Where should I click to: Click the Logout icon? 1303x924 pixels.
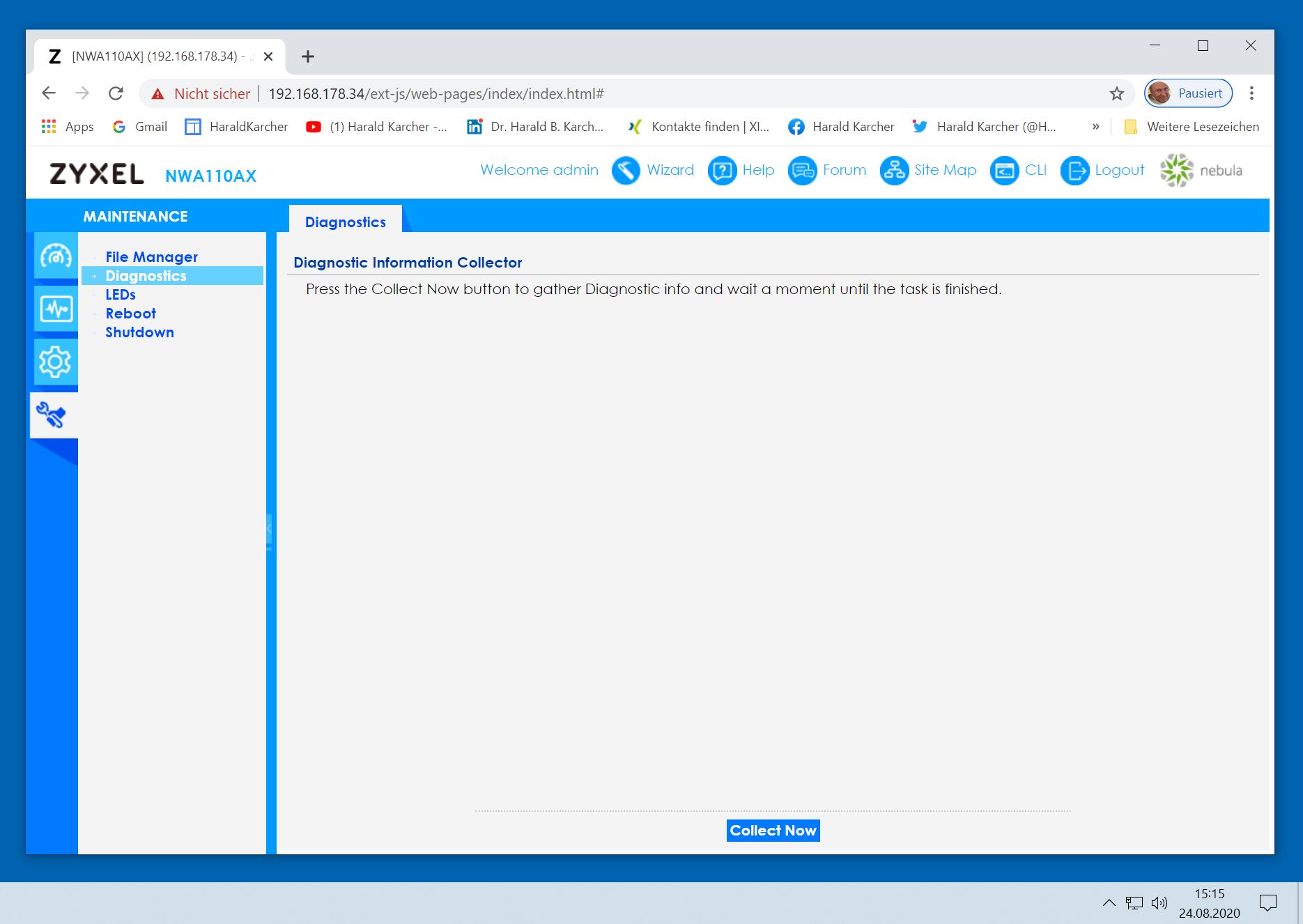coord(1074,171)
